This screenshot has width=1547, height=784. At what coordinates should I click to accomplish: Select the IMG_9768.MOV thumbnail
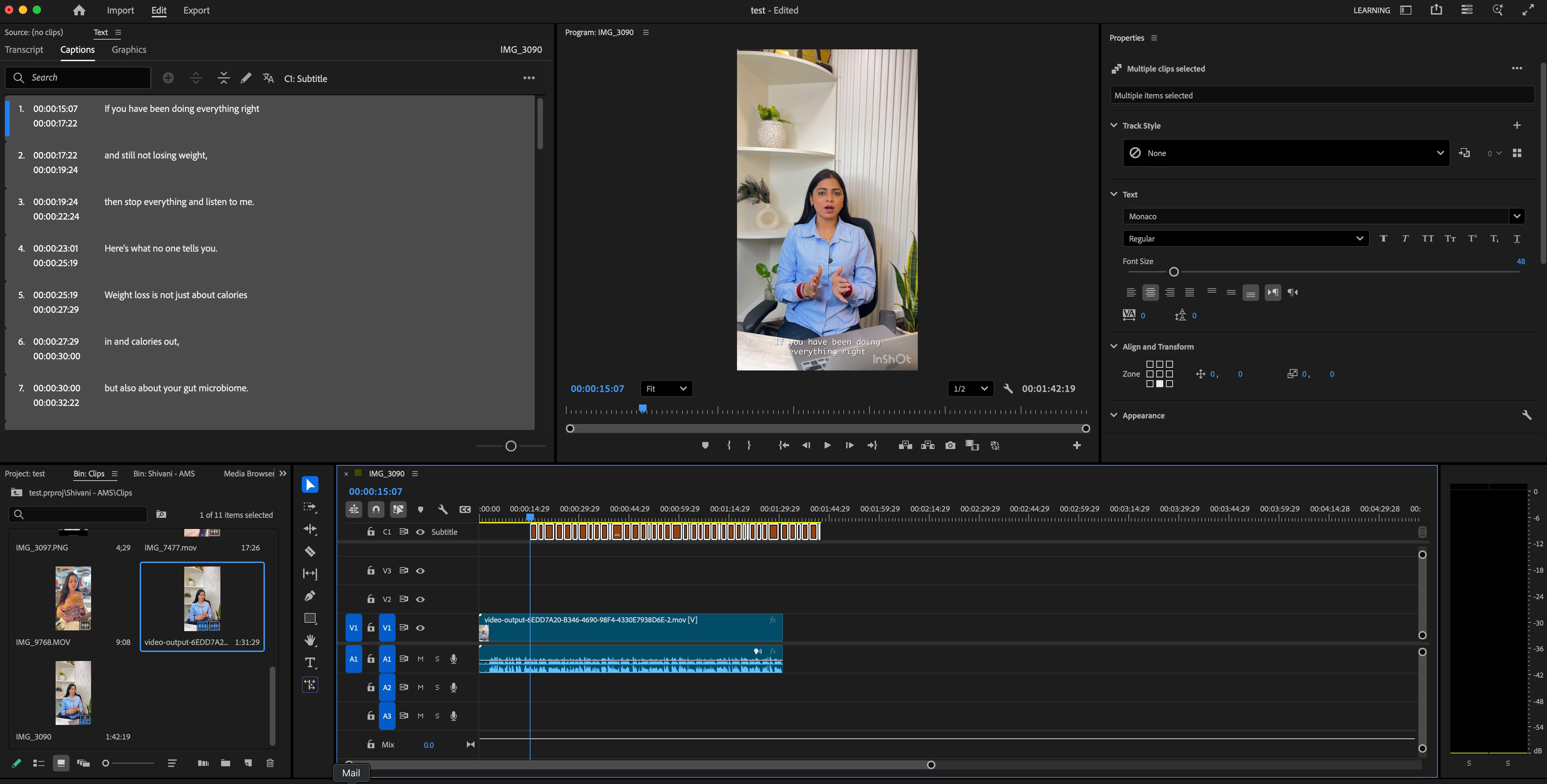click(73, 598)
